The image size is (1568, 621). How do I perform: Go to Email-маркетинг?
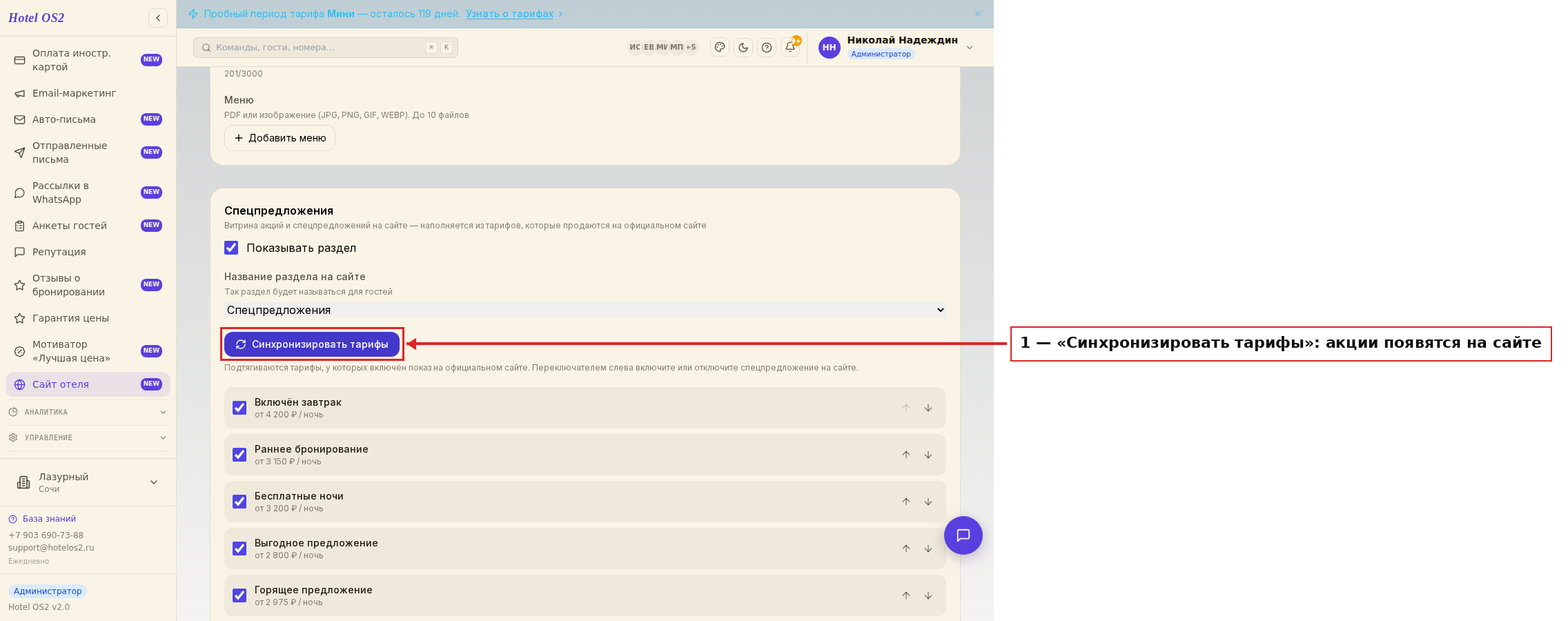pyautogui.click(x=88, y=93)
